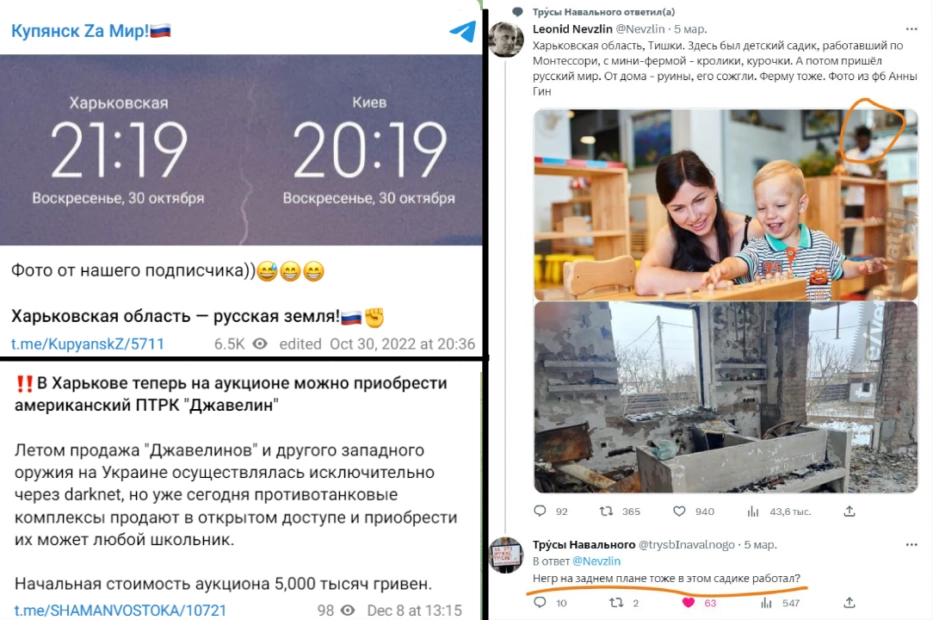Click the views eye icon next to 6.5K

[x=260, y=344]
